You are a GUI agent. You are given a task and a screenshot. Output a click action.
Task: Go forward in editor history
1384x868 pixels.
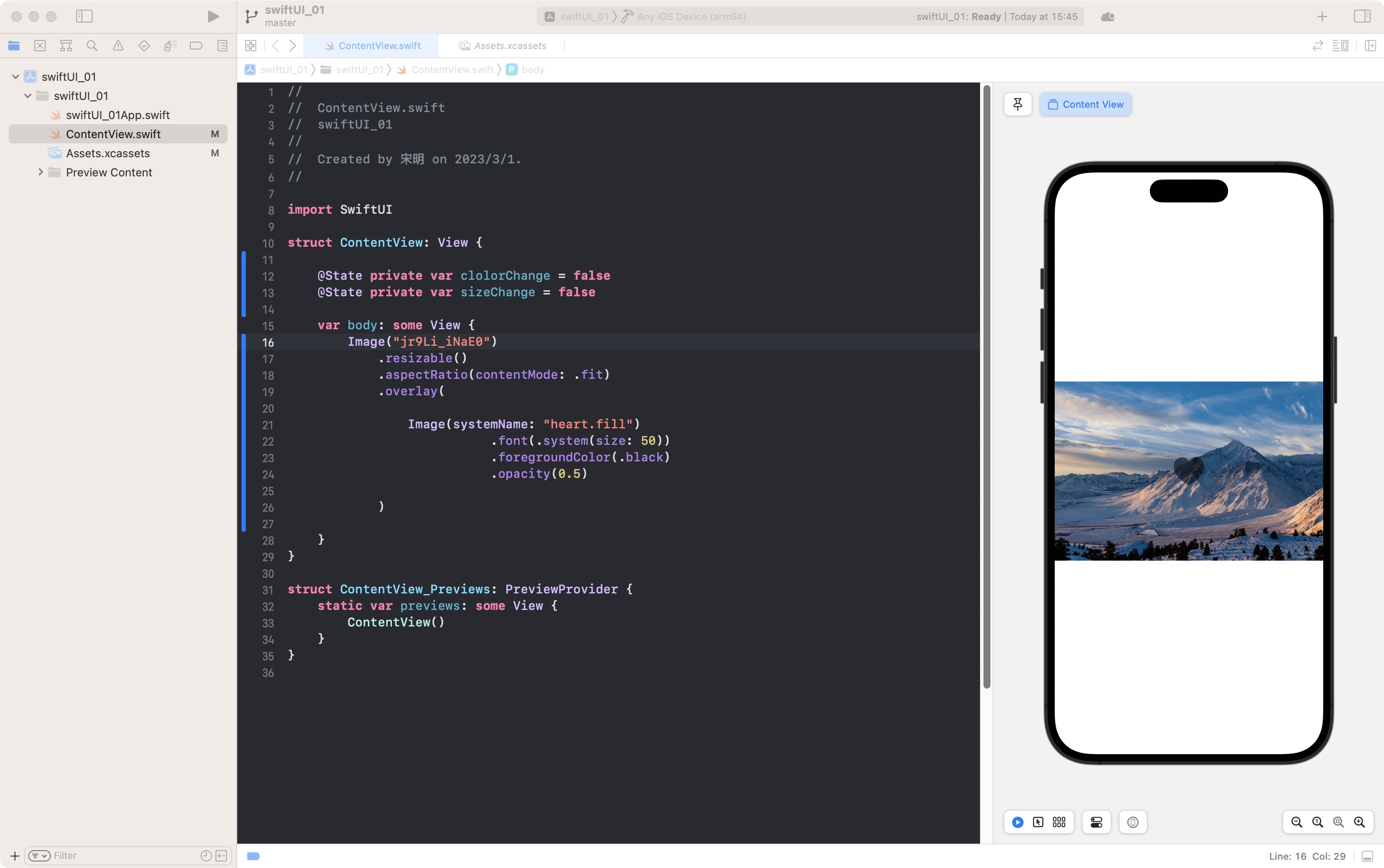tap(293, 45)
